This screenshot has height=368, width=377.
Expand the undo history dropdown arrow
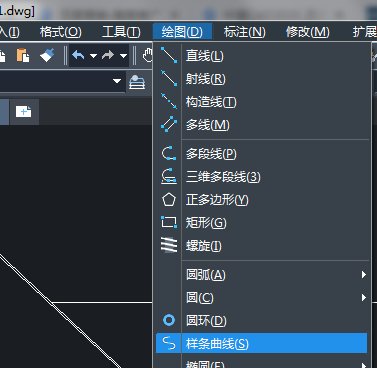(x=94, y=56)
